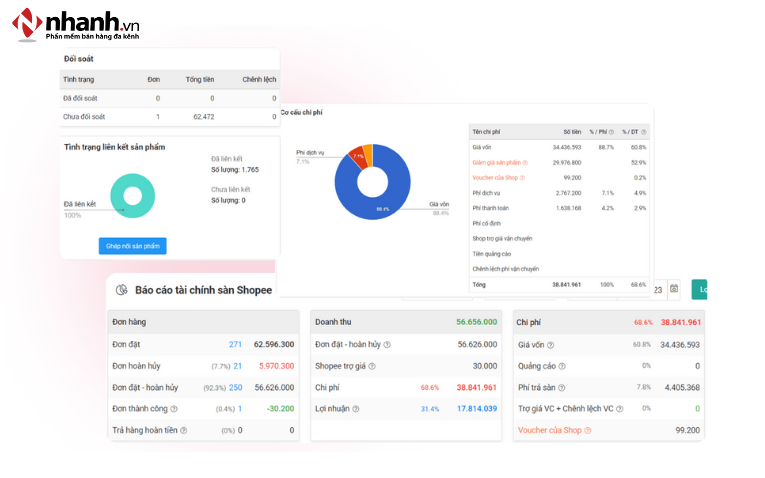Open the 21 Đơn hoàn hủy link
The width and height of the screenshot is (765, 478).
(237, 366)
